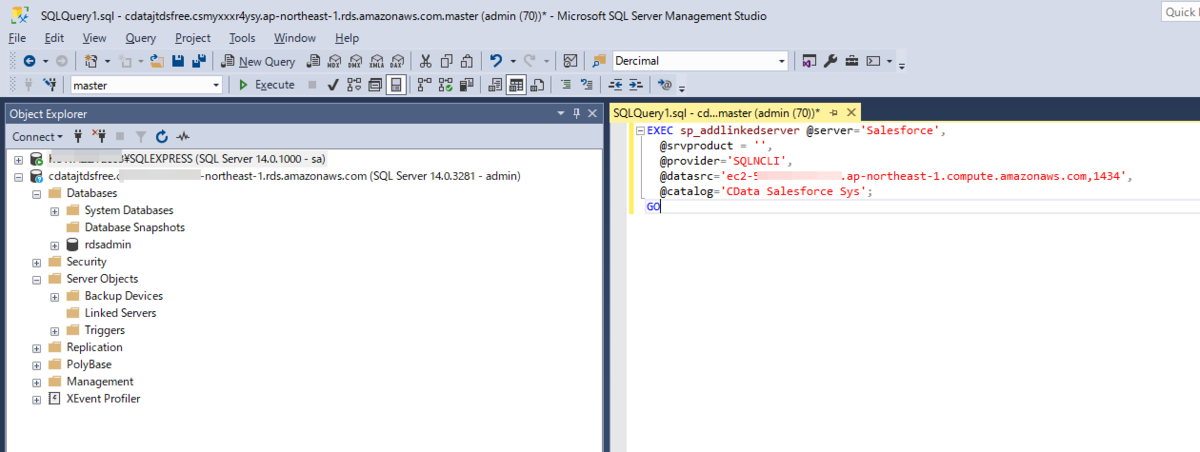Click the Properties wrench icon
Viewport: 1200px width, 452px height.
click(830, 61)
